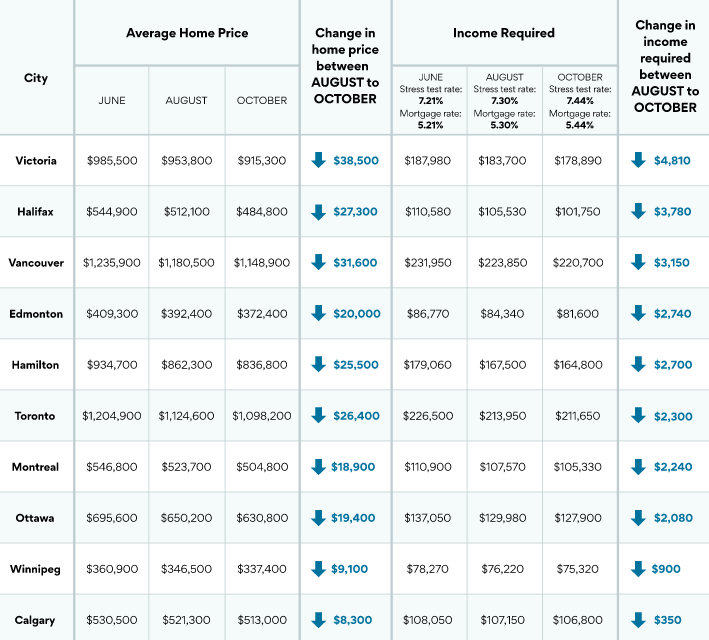The height and width of the screenshot is (640, 709).
Task: Click the Average Home Price header
Action: pyautogui.click(x=187, y=33)
